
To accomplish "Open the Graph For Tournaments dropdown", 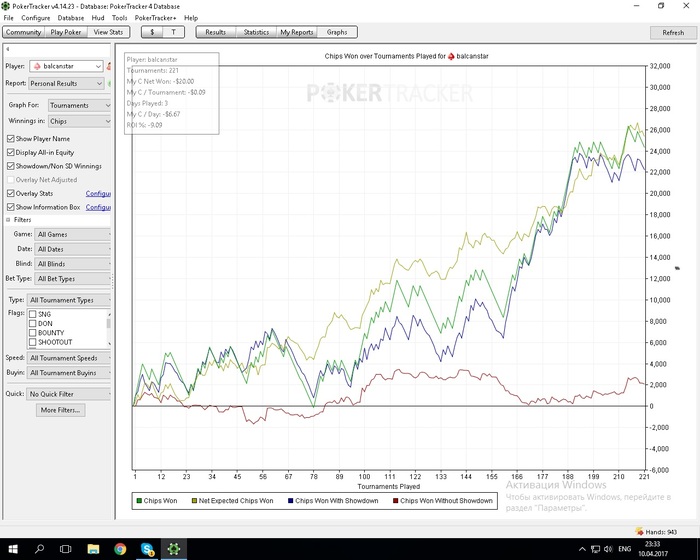I will click(79, 105).
